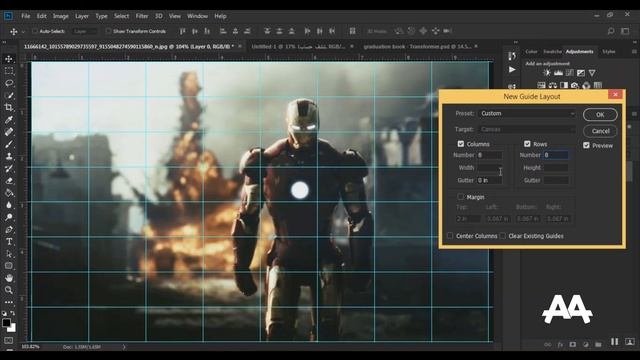Viewport: 640px width, 360px height.
Task: Toggle the Columns checkbox
Action: point(461,144)
